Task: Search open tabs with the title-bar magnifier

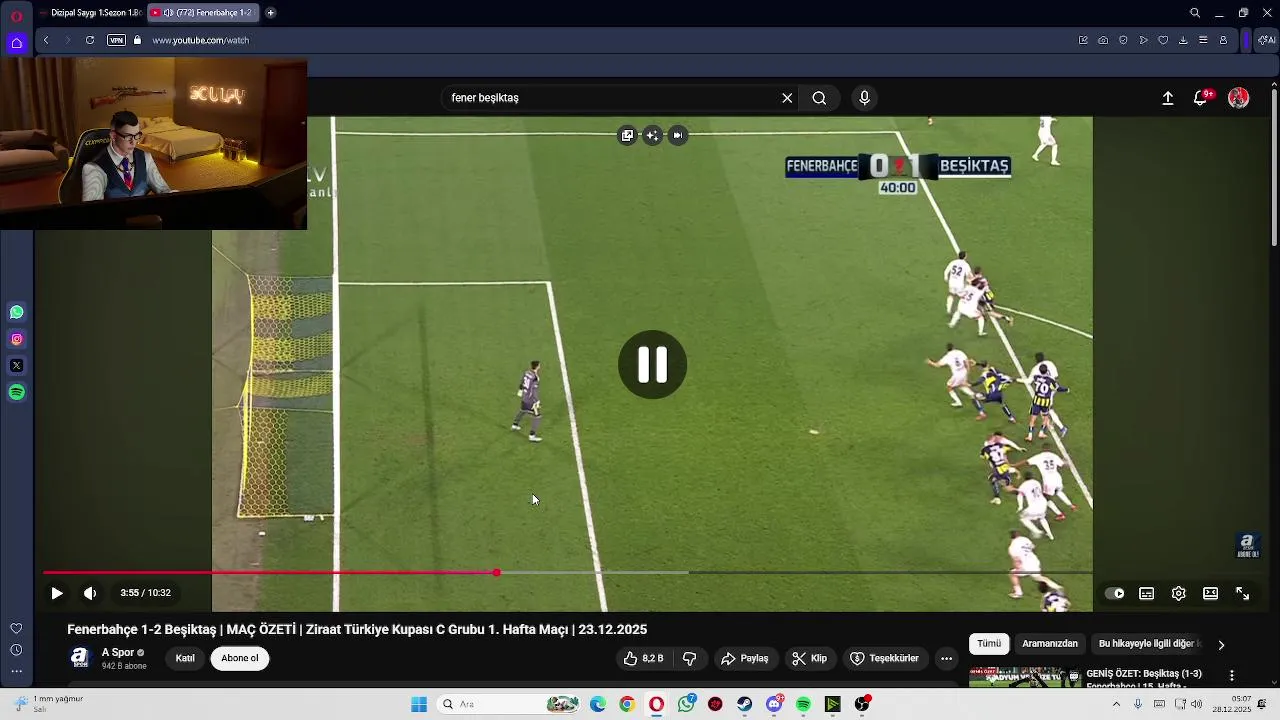Action: click(1195, 13)
